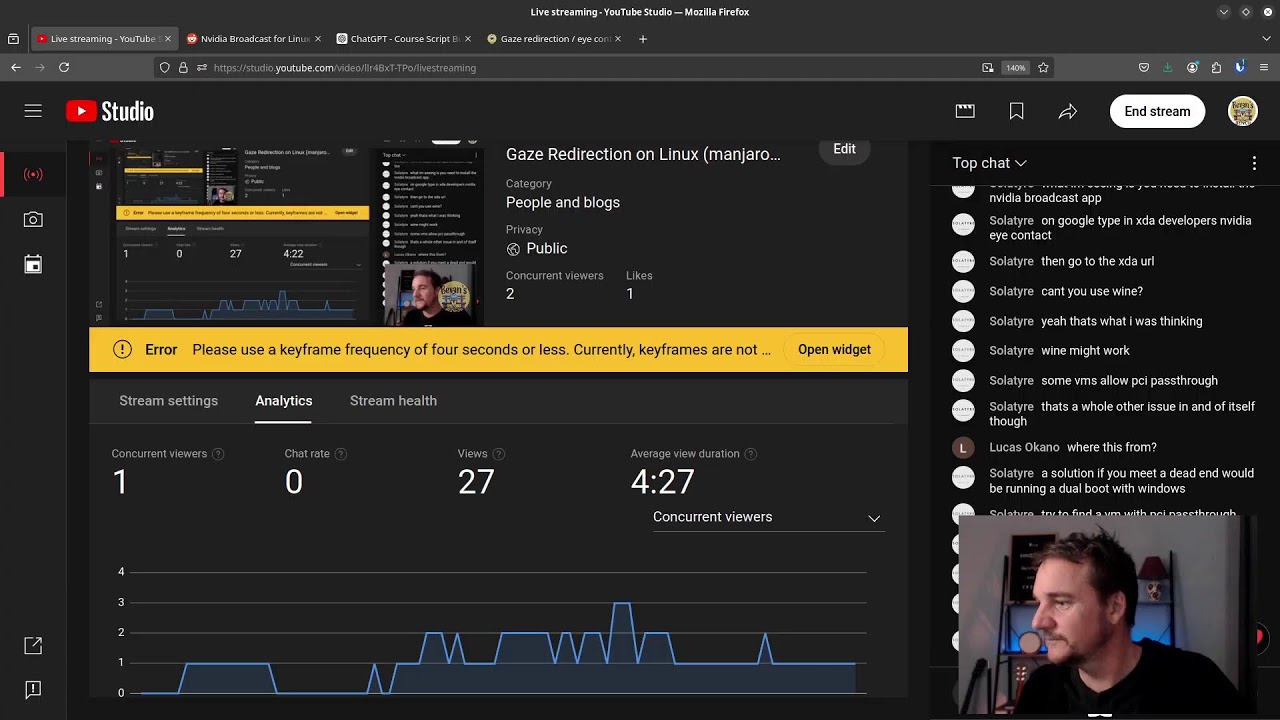This screenshot has height=720, width=1280.
Task: Click the End stream button
Action: coord(1157,111)
